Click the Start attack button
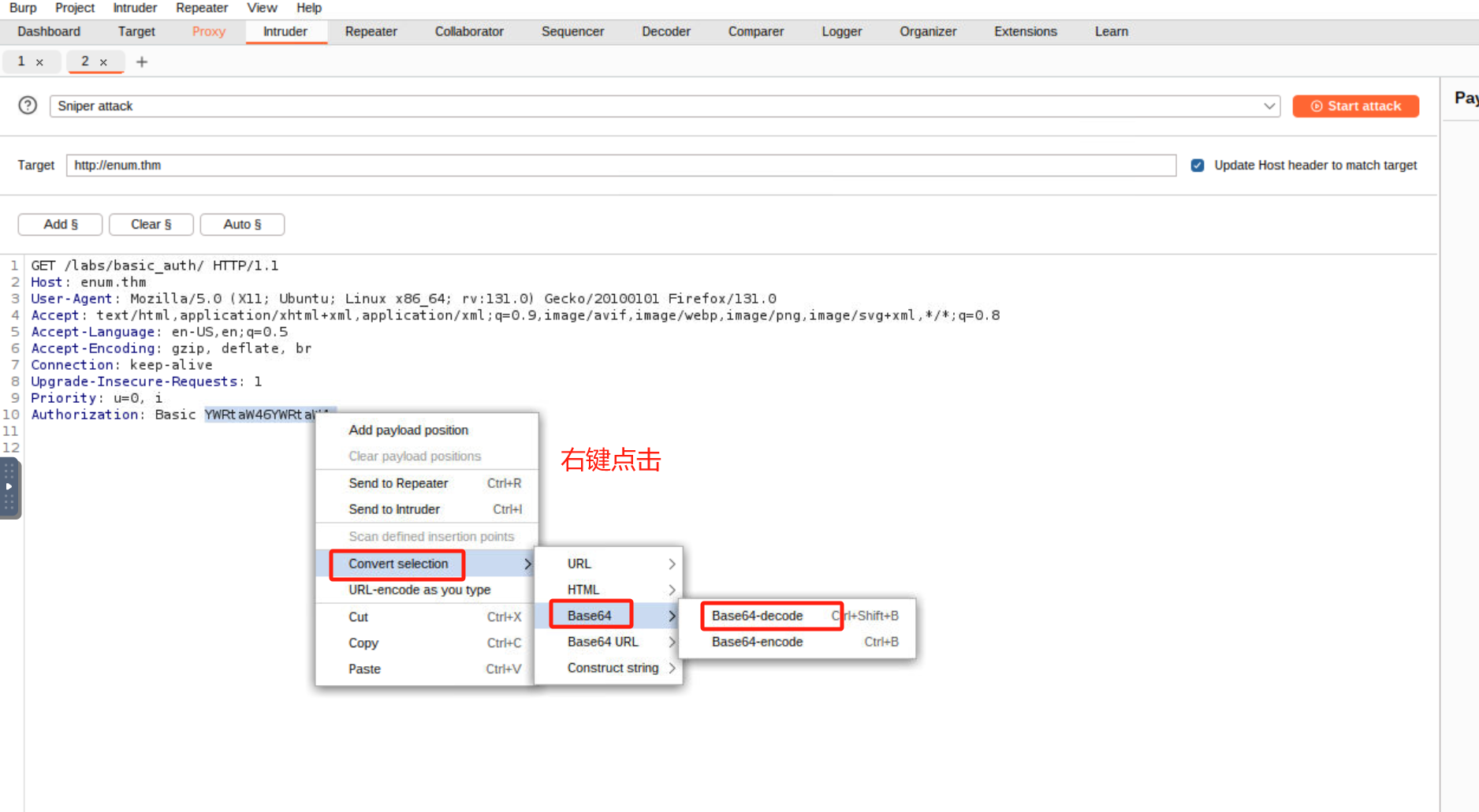 [1356, 106]
